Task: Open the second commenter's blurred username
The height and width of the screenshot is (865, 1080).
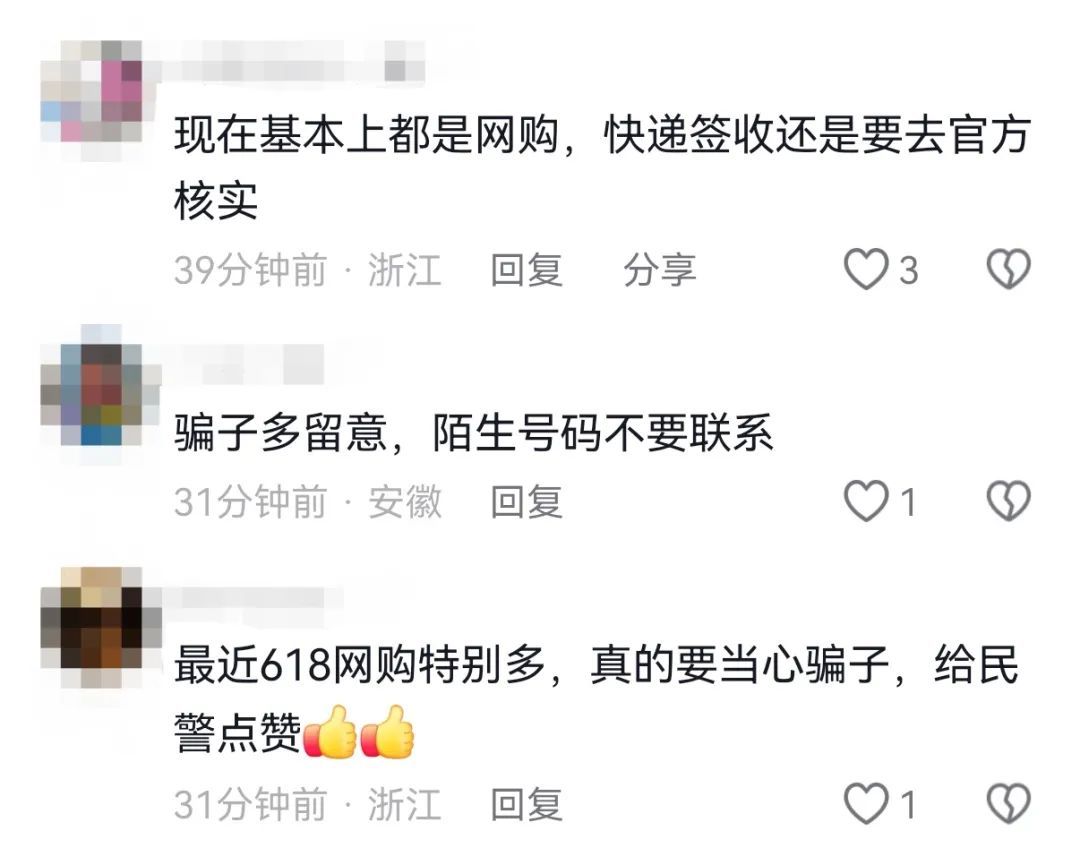Action: coord(241,363)
